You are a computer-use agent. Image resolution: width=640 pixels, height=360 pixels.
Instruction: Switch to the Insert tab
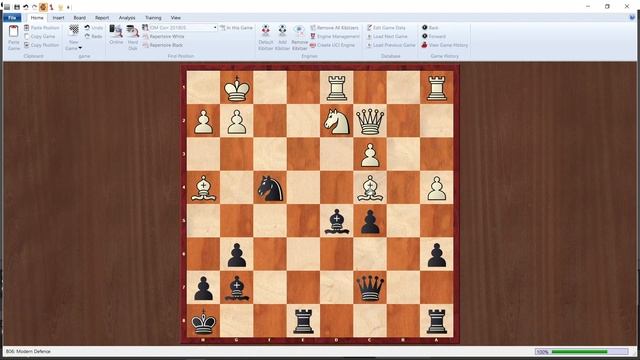click(58, 18)
